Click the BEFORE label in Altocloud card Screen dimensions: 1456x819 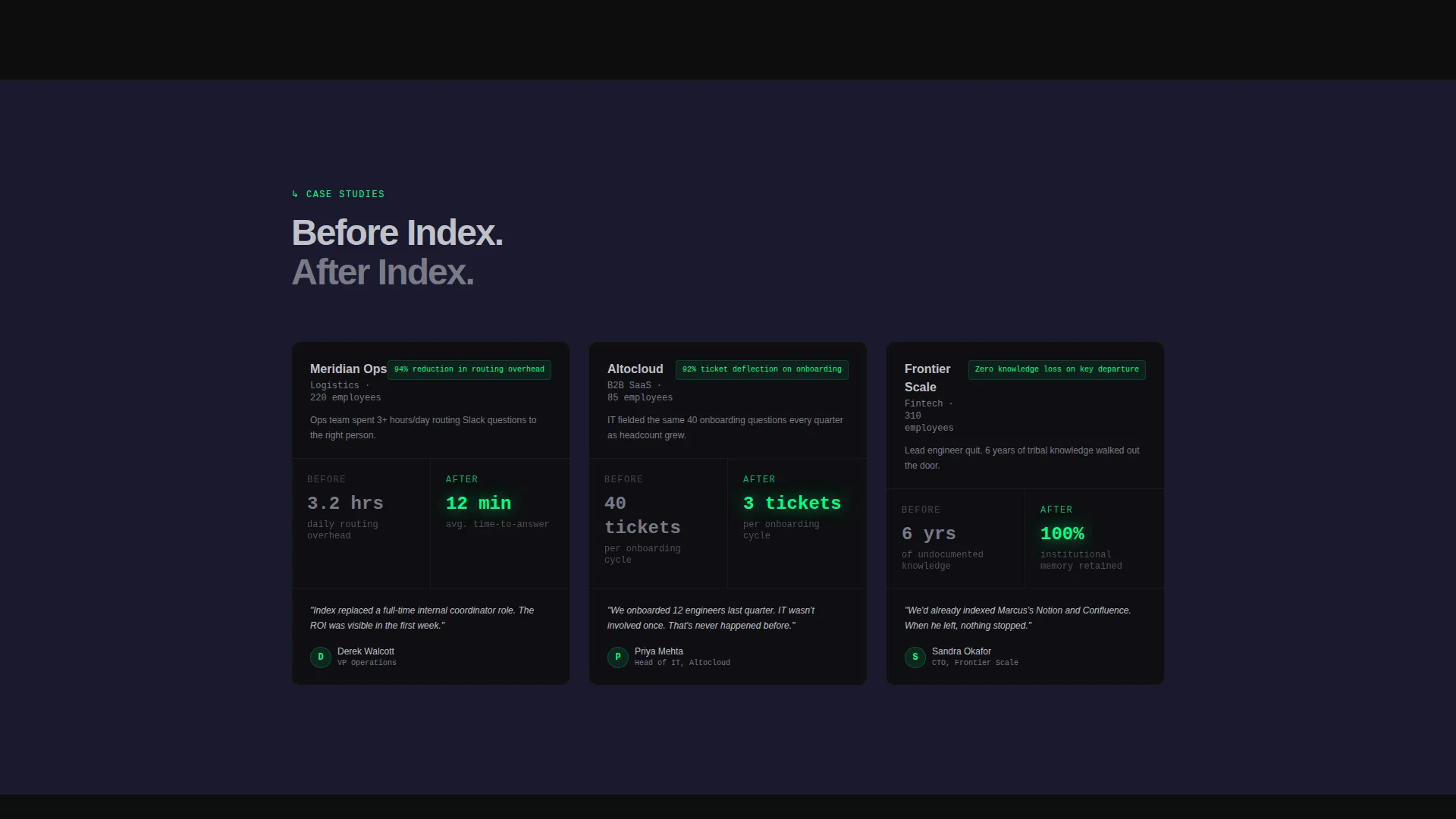[x=624, y=479]
